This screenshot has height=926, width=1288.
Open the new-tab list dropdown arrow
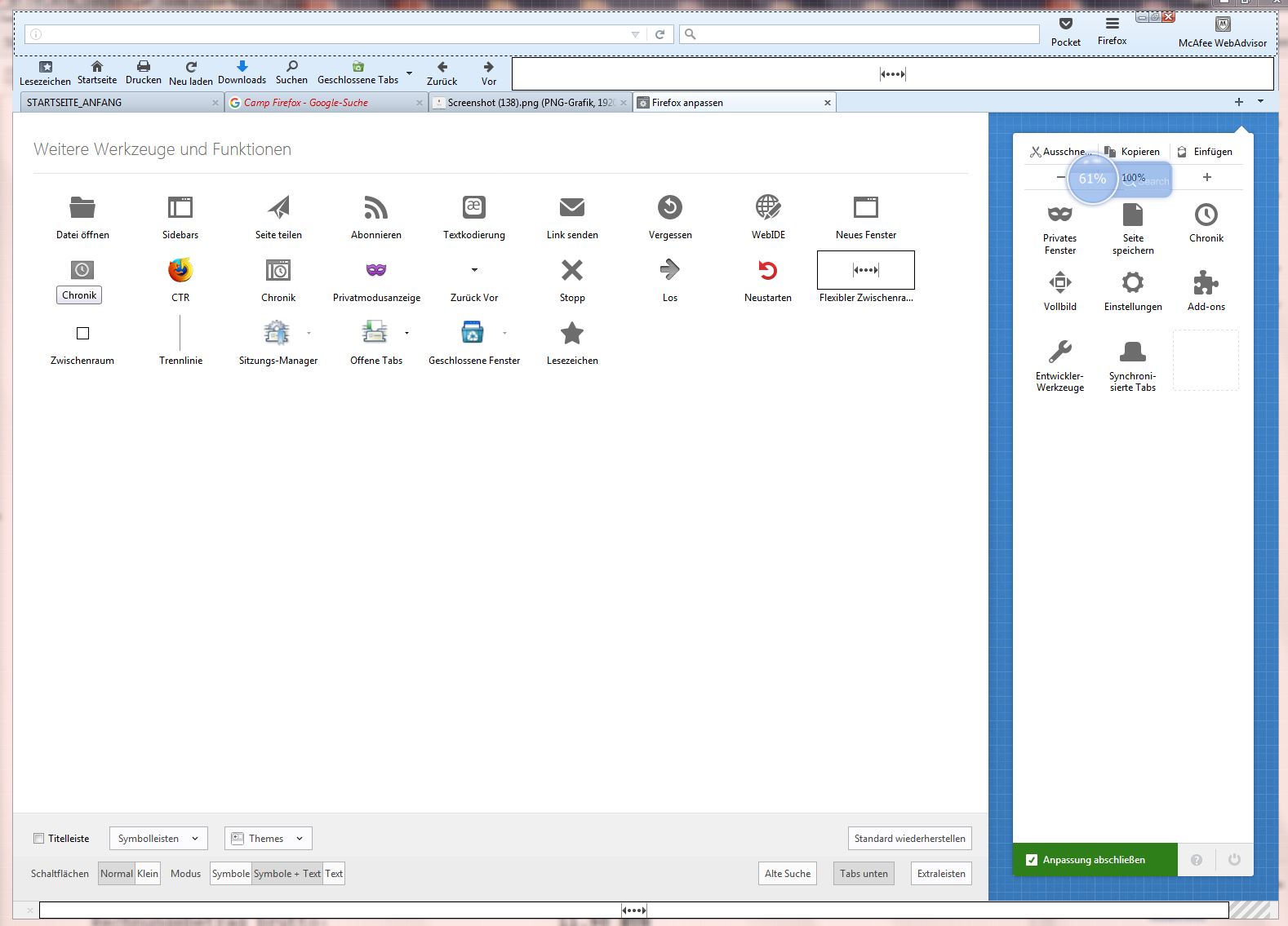point(1260,102)
